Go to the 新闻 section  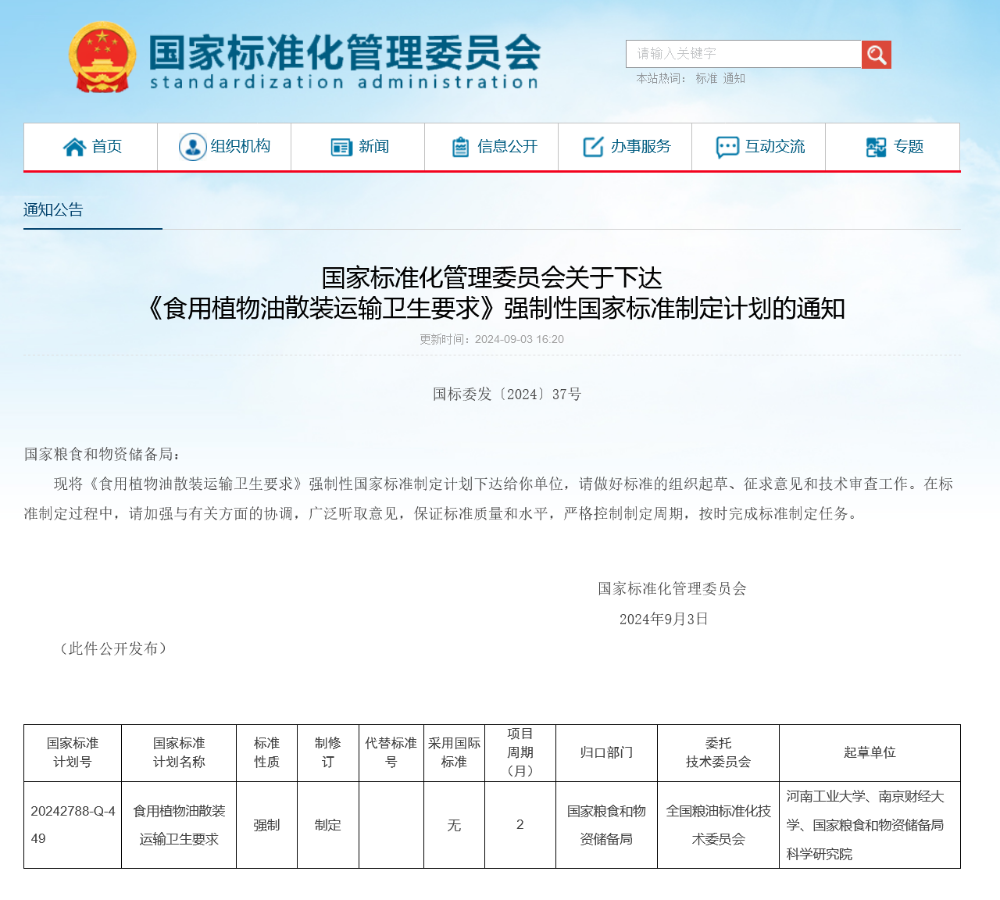click(358, 147)
